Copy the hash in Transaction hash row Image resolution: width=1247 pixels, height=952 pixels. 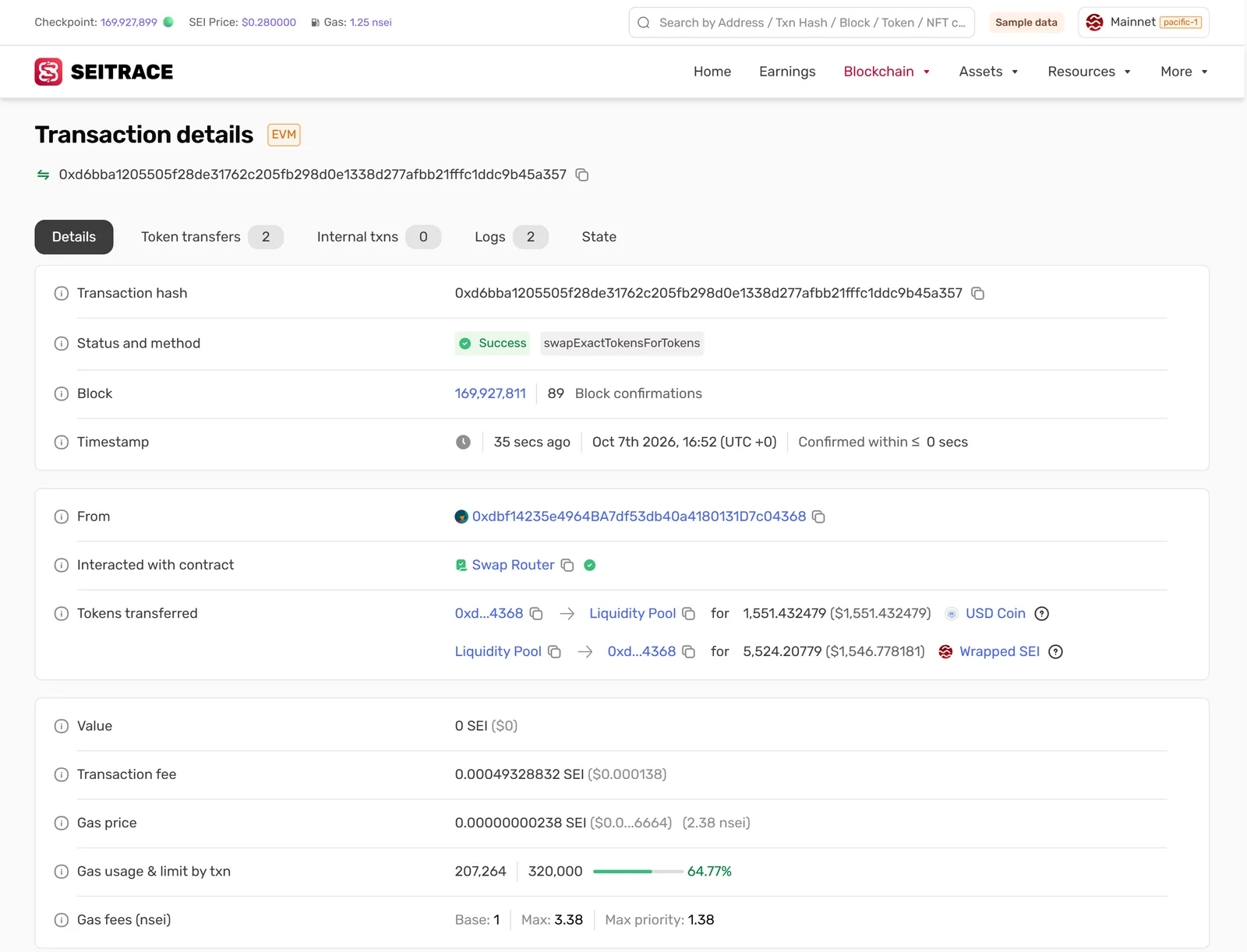[977, 293]
